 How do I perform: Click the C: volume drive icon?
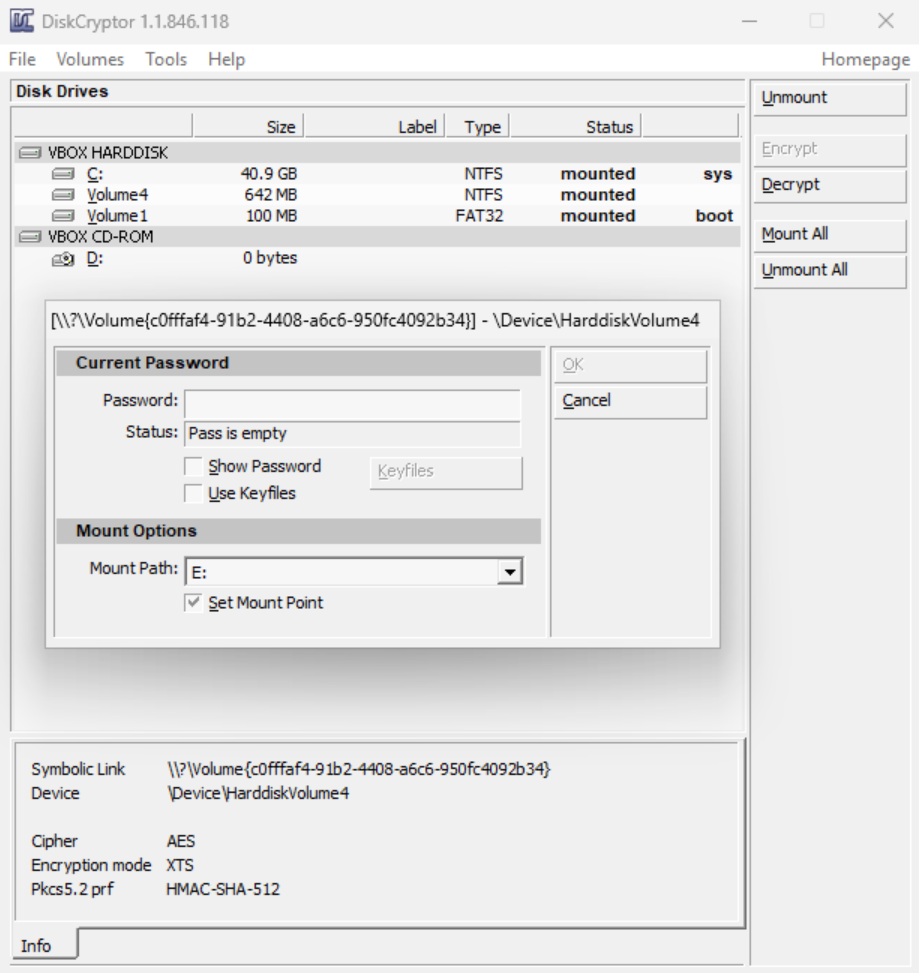pos(63,174)
